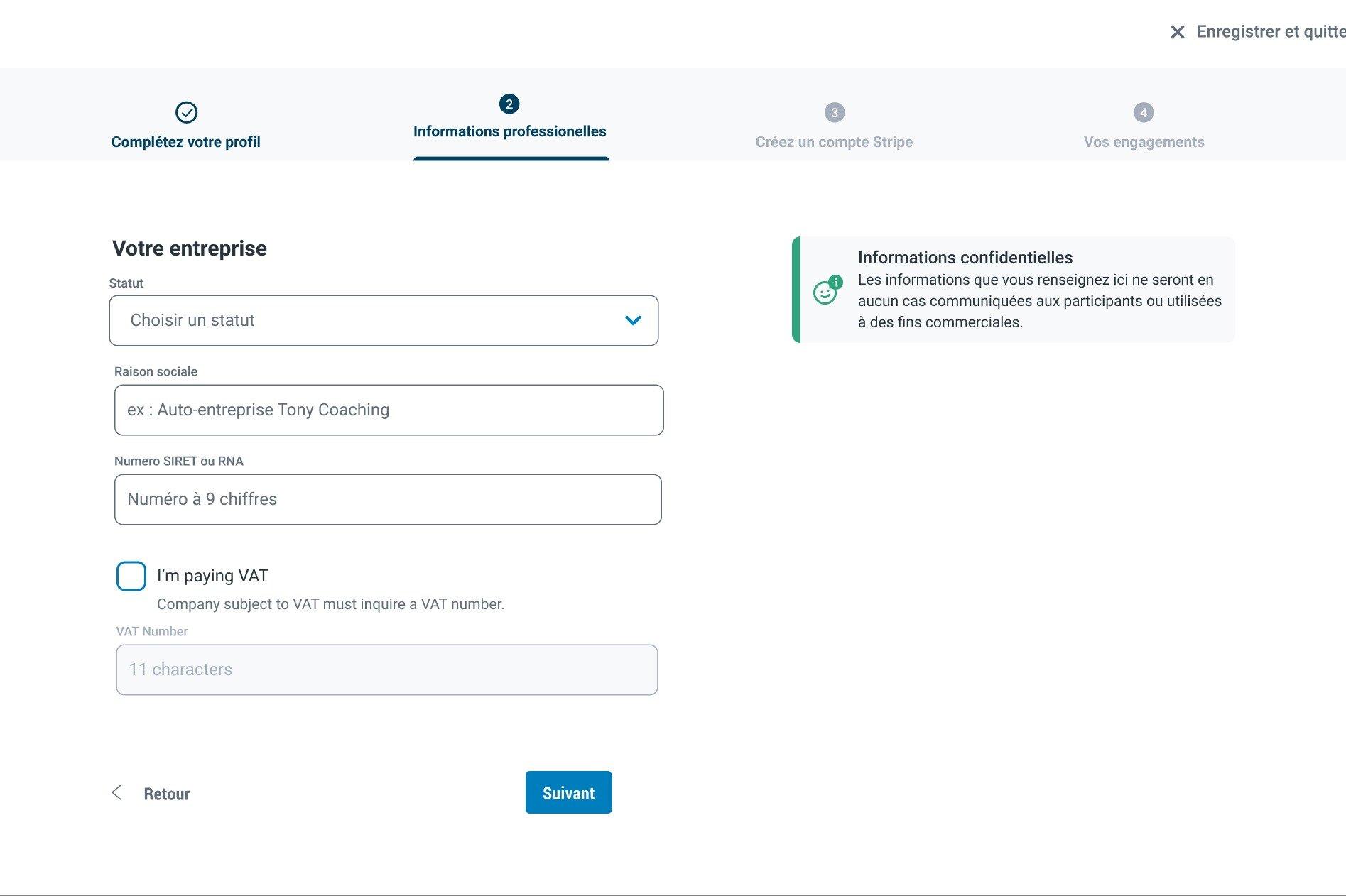Screen dimensions: 1346x896
Task: Open the Créez un compte Stripe step label
Action: pos(834,142)
